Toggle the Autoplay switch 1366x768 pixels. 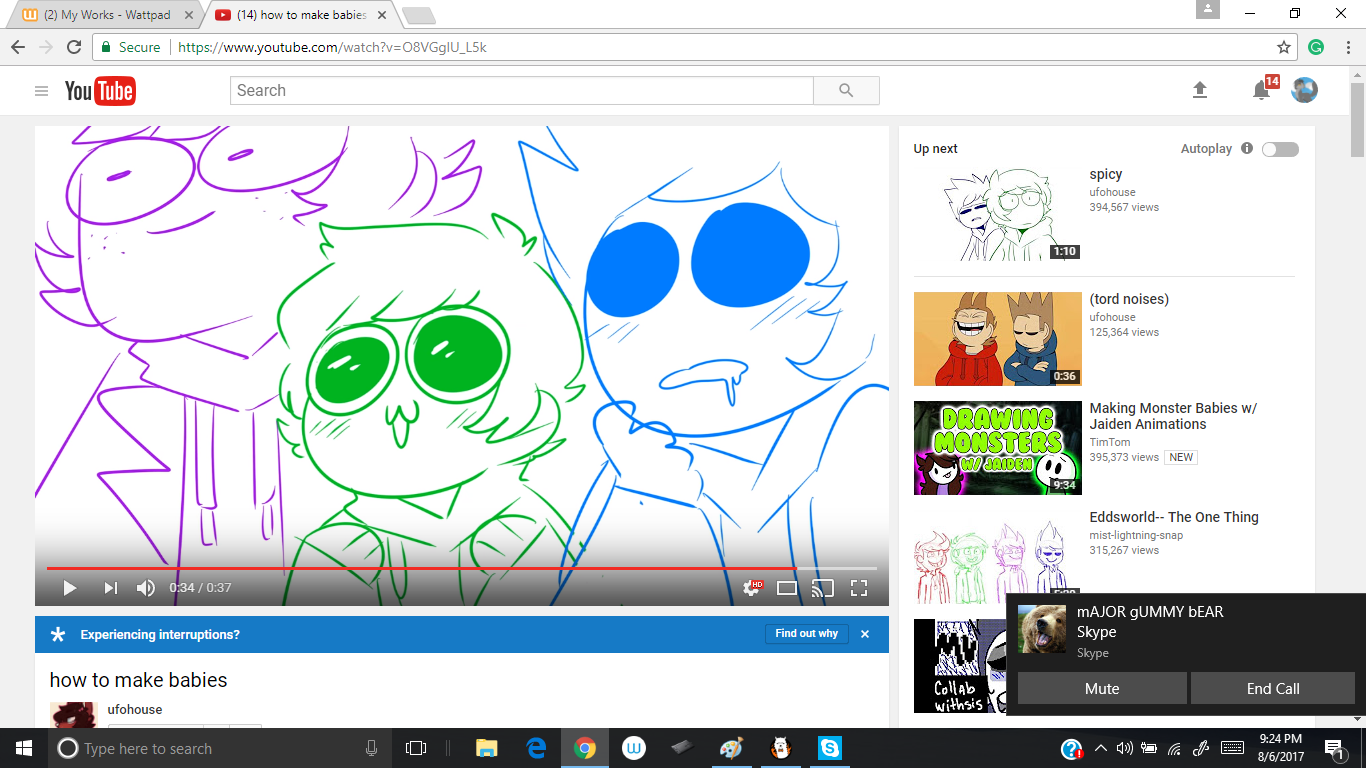coord(1280,149)
